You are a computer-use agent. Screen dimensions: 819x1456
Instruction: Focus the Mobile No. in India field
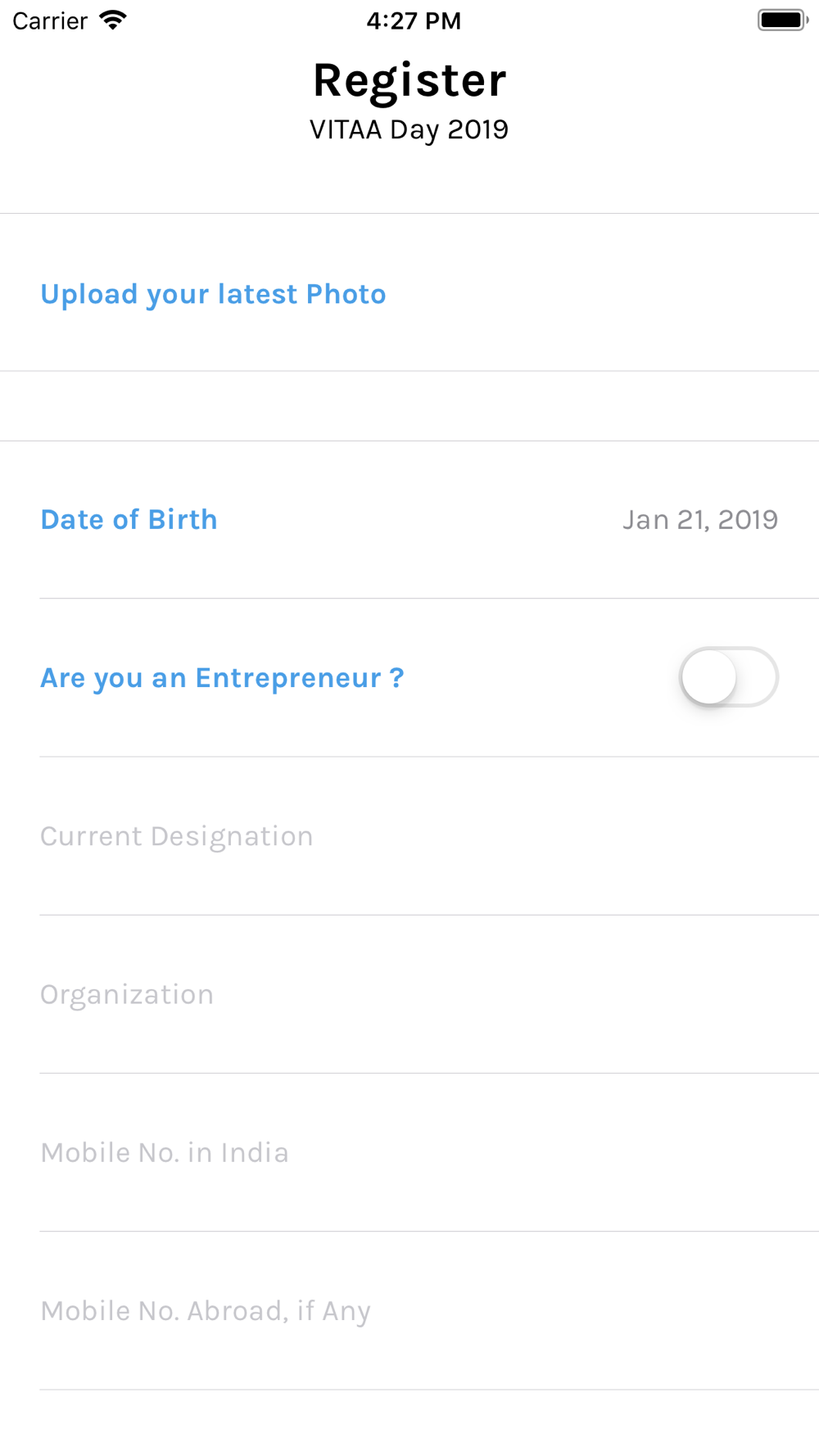coord(429,1152)
